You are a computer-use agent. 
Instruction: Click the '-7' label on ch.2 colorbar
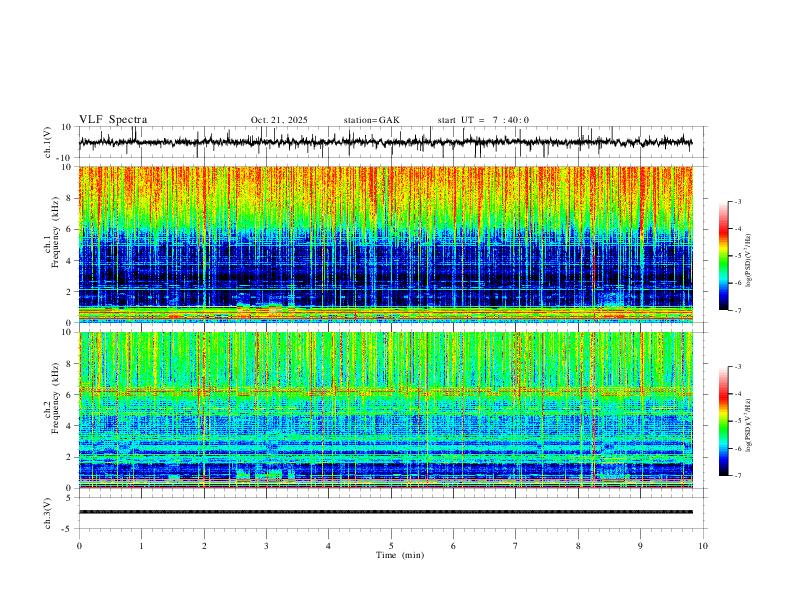pos(737,476)
